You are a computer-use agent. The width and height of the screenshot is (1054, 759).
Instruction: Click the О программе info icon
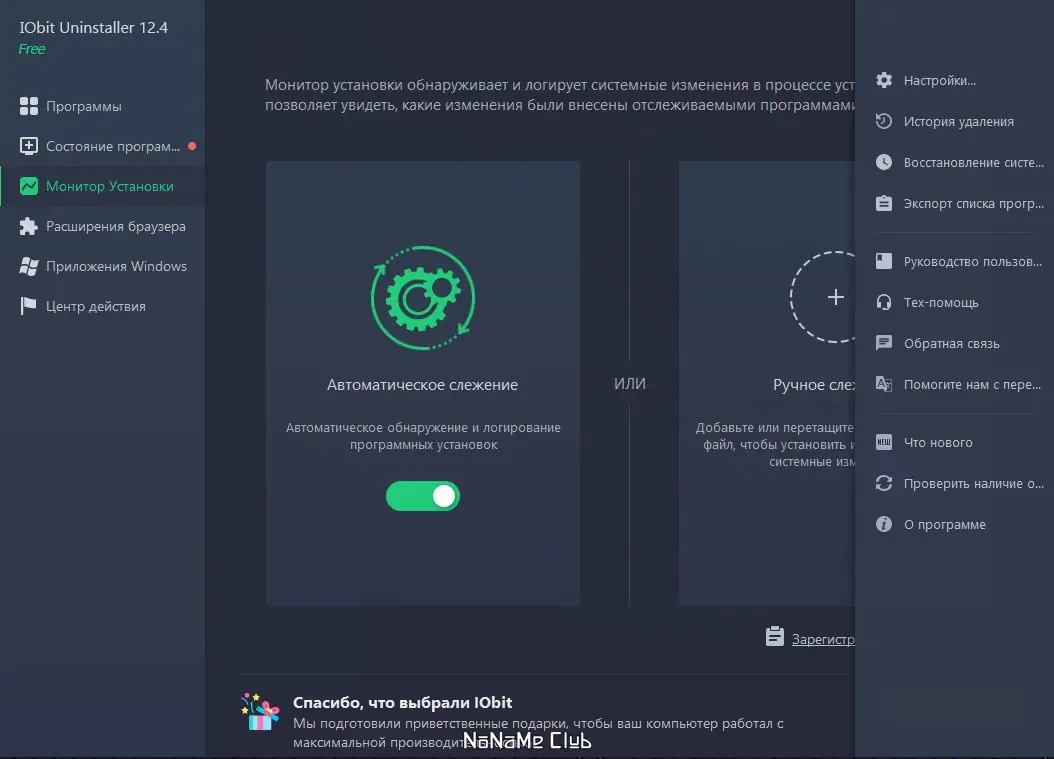tap(884, 524)
